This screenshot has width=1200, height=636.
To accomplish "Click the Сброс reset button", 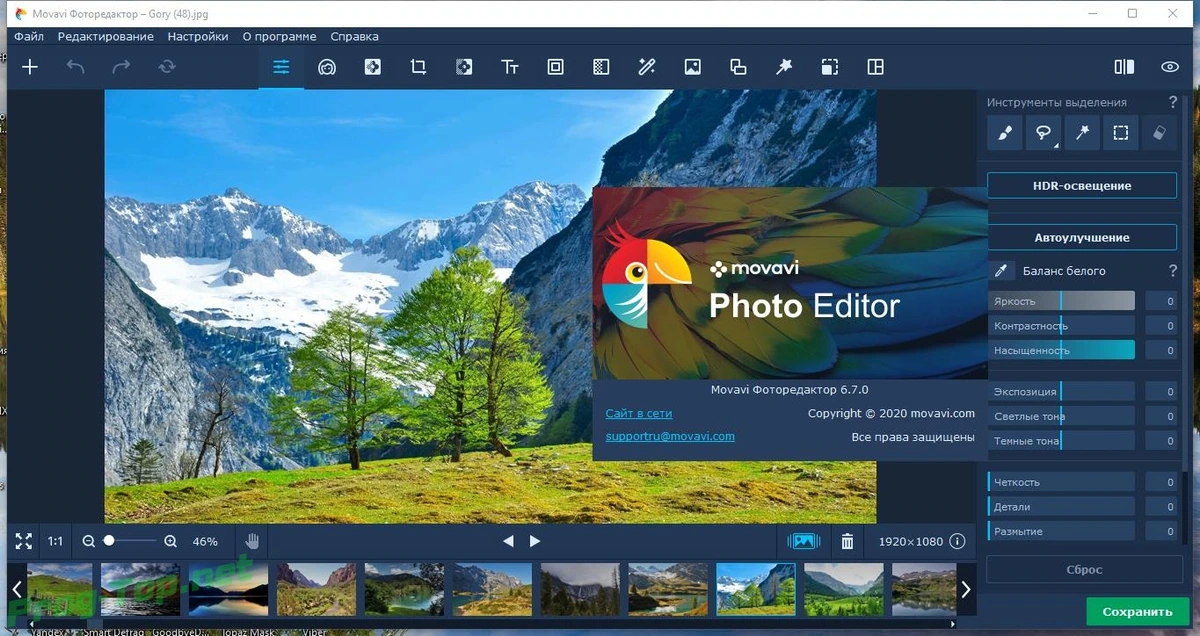I will click(x=1082, y=569).
